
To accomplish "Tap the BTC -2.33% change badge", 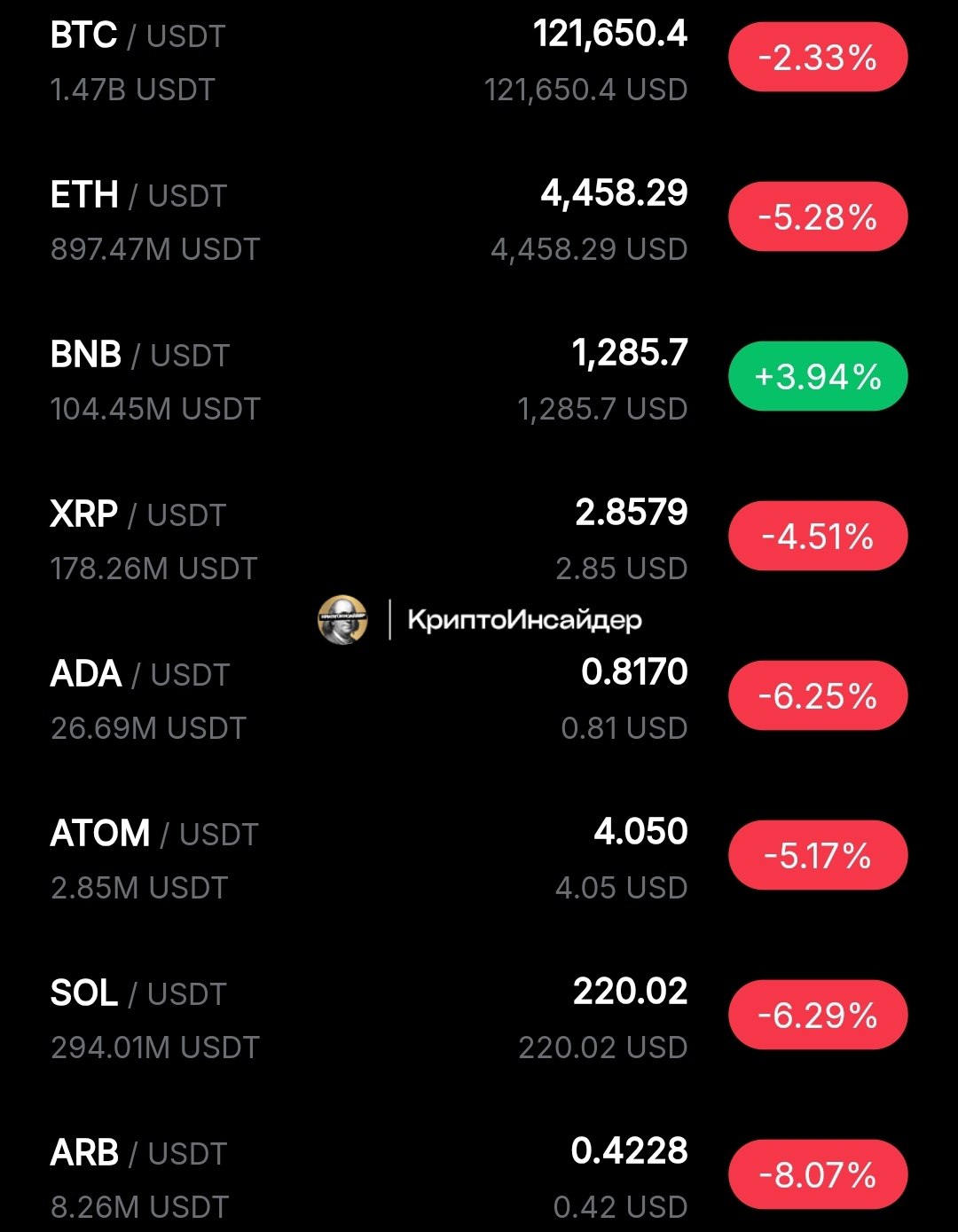I will tap(818, 58).
